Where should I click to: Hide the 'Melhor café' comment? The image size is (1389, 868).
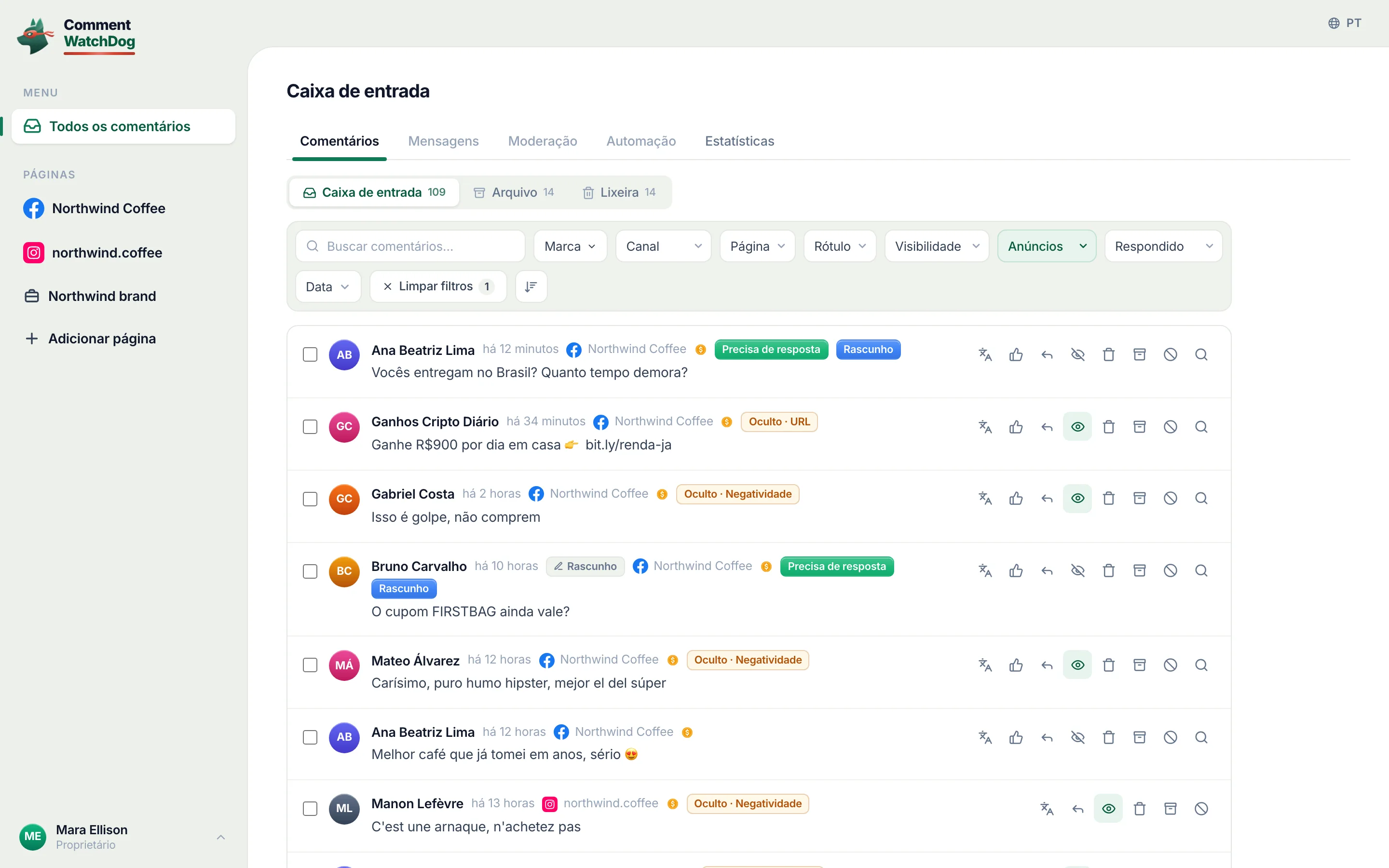(1078, 737)
